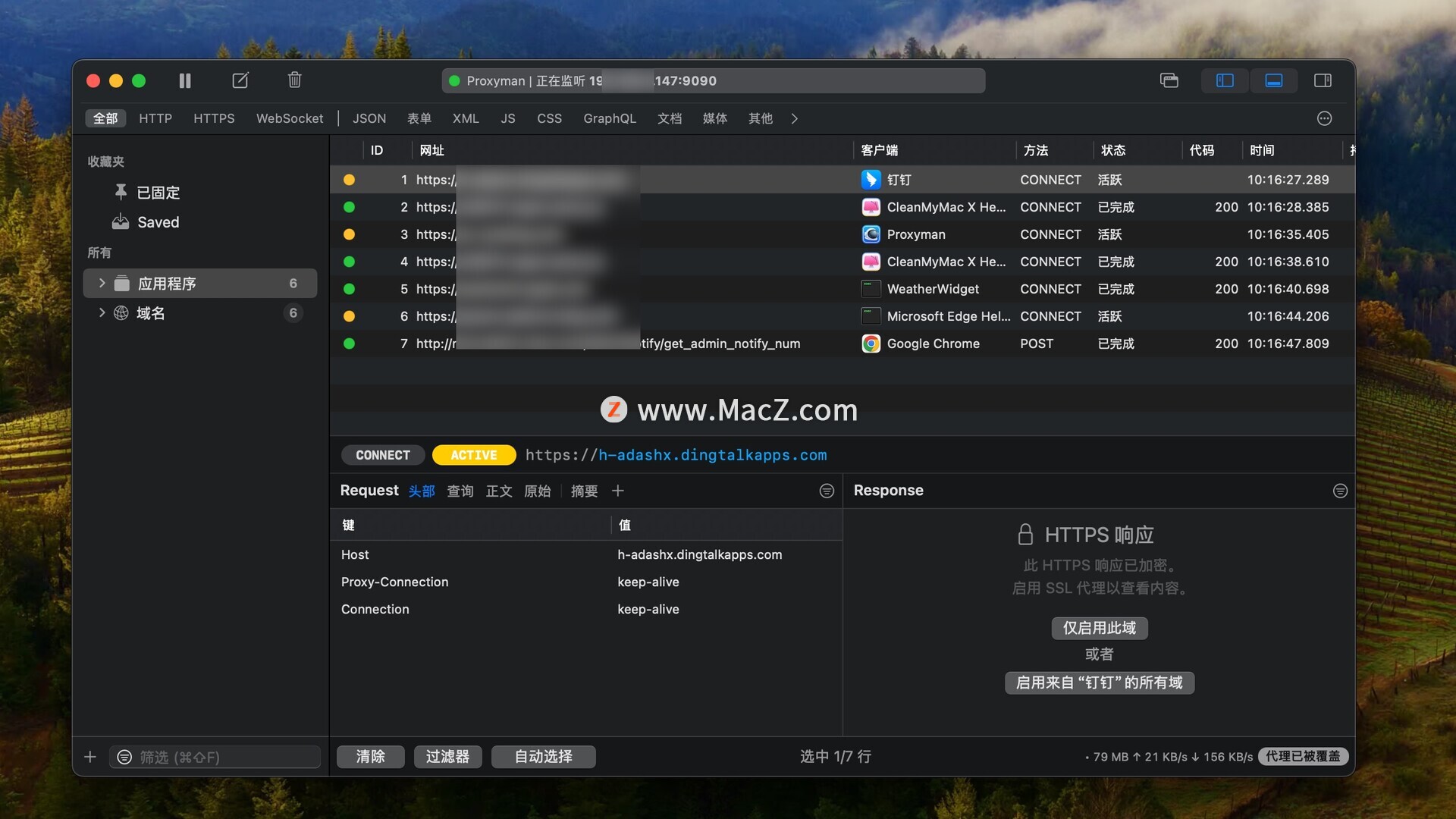Click 启用来自钉钉的所有域 button

pos(1100,682)
